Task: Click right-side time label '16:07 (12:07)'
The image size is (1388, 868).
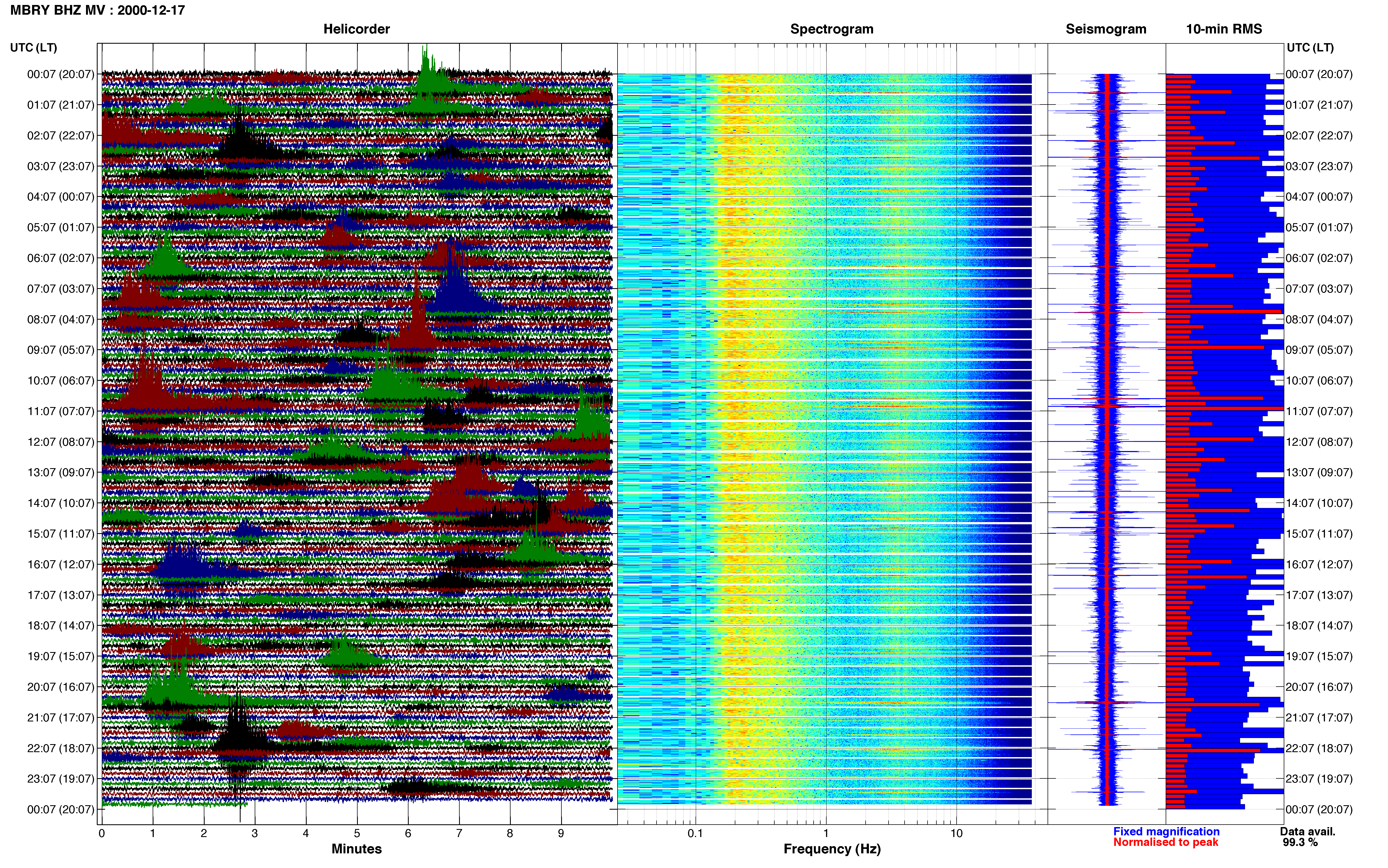Action: (x=1319, y=565)
